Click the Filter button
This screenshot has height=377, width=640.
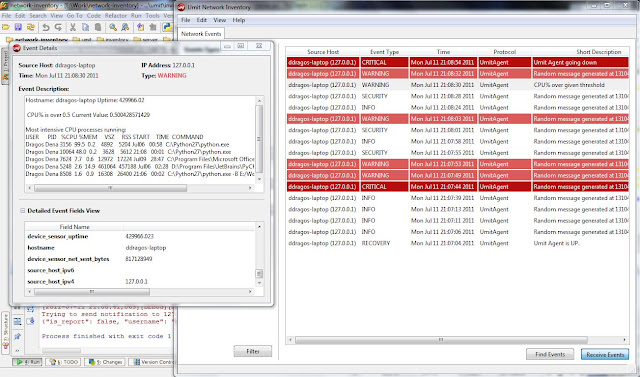click(253, 351)
